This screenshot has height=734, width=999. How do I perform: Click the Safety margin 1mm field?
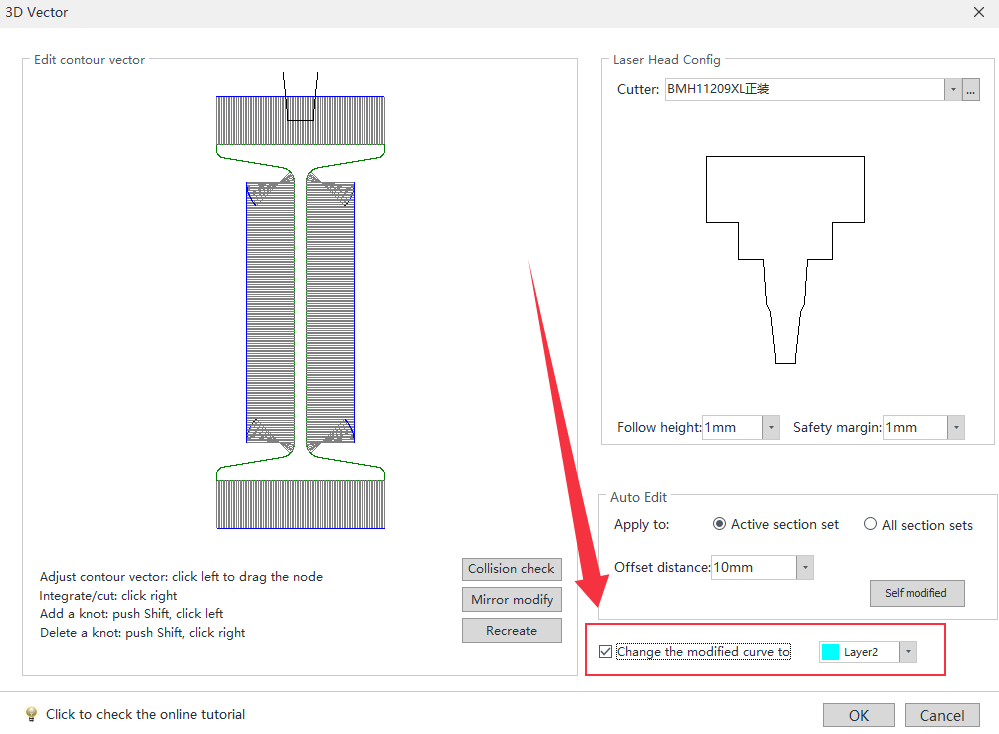click(x=915, y=428)
